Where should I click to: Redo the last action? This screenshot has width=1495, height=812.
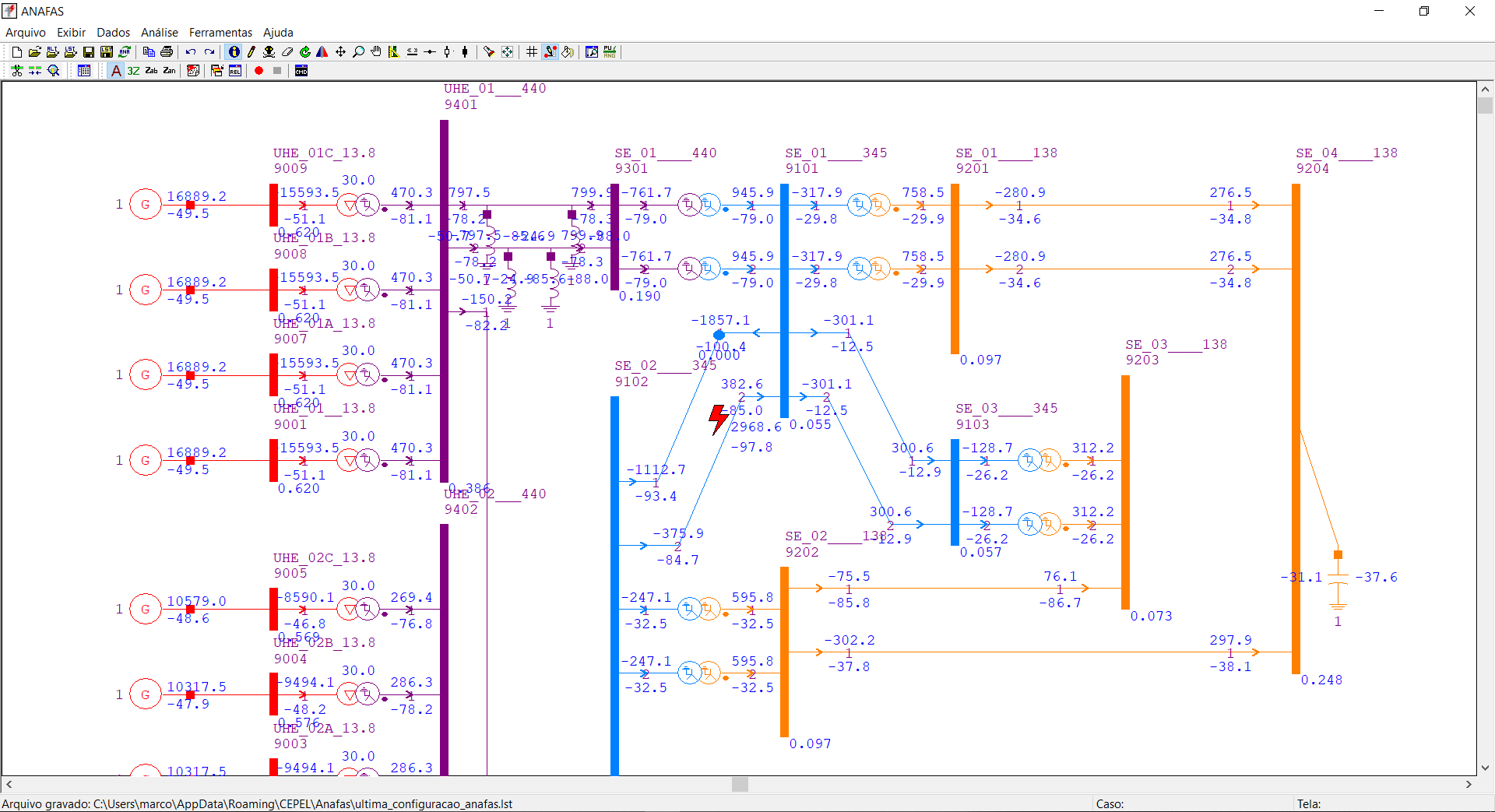tap(209, 52)
